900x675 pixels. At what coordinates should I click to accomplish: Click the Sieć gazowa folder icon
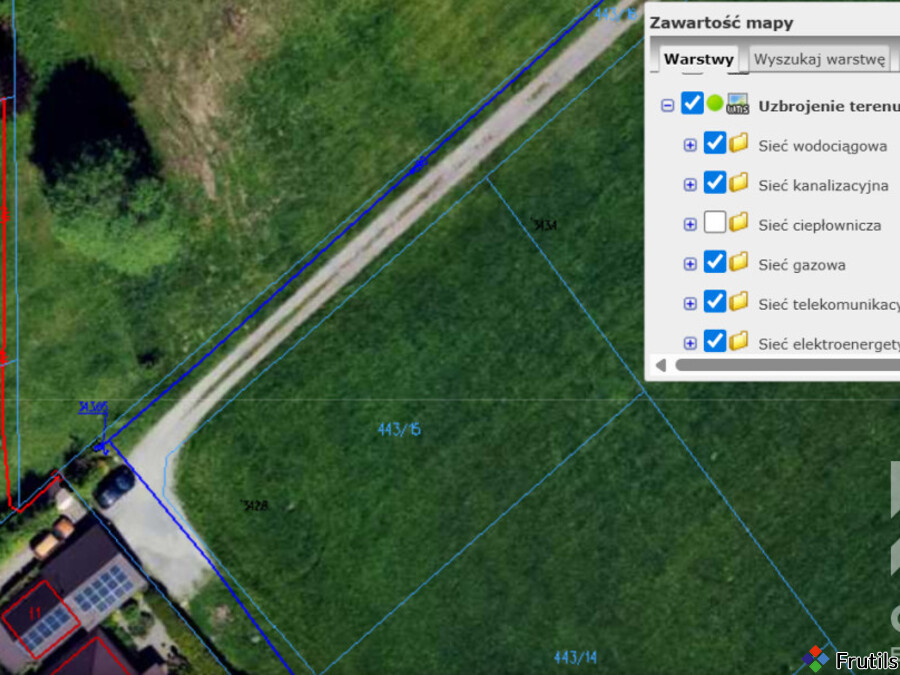tap(738, 262)
